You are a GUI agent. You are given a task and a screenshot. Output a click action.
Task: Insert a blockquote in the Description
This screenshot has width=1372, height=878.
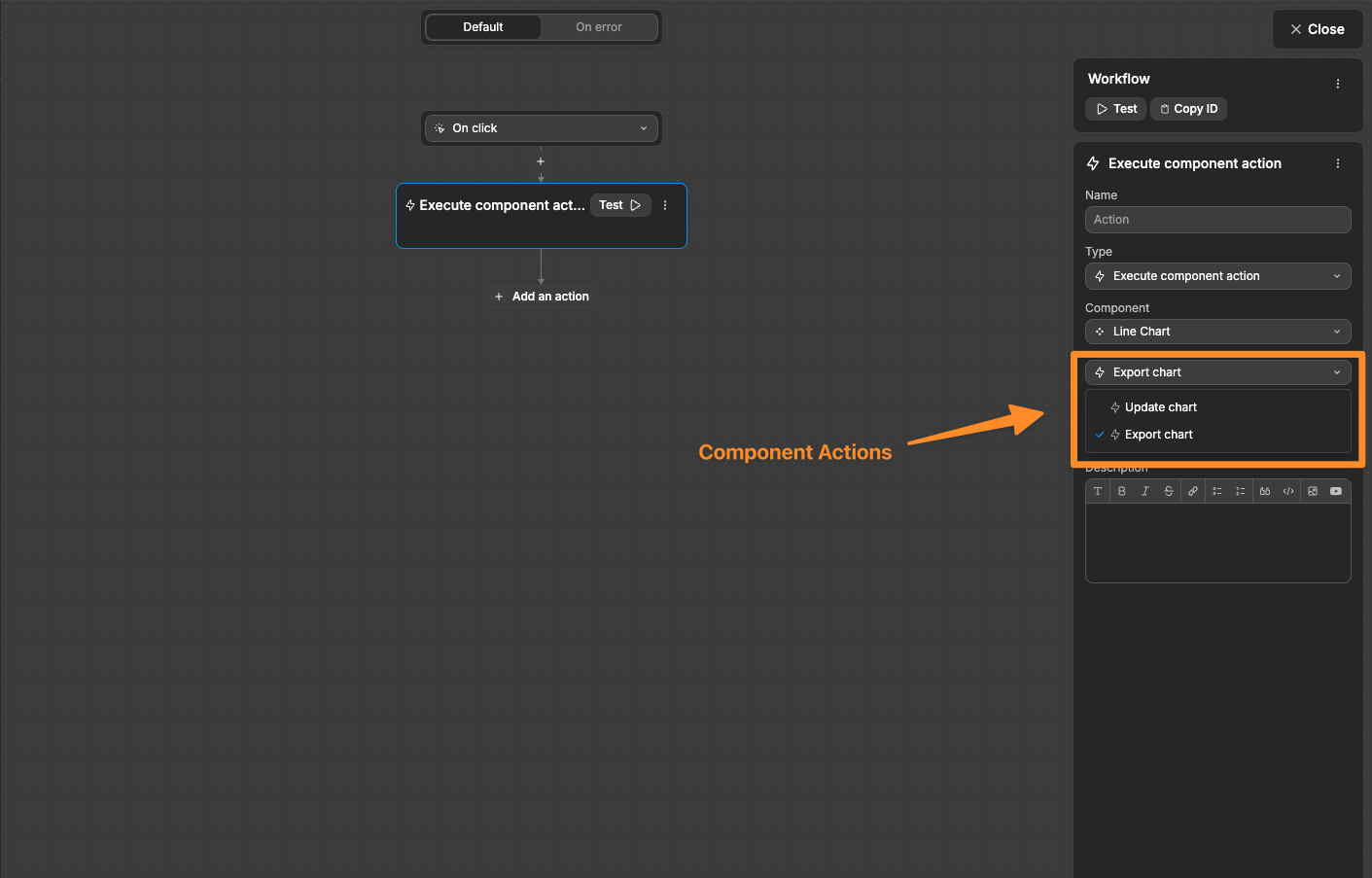pos(1264,491)
